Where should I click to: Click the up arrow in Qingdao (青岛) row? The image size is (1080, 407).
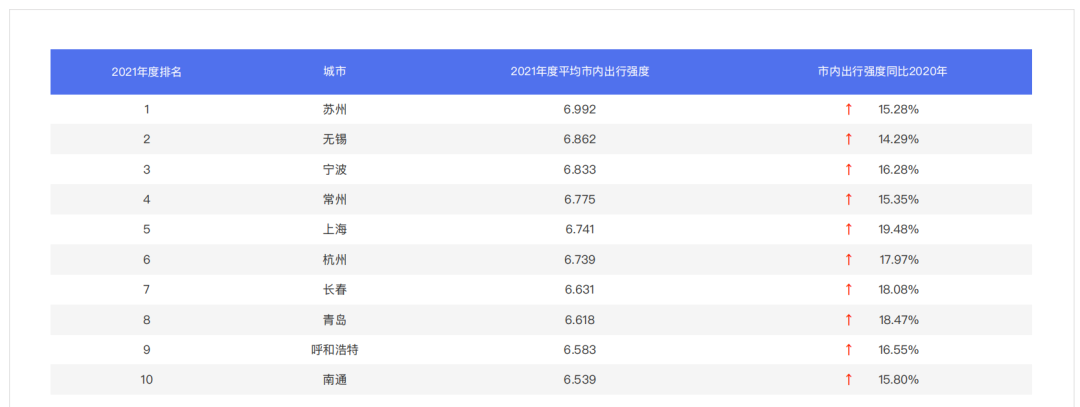(849, 319)
